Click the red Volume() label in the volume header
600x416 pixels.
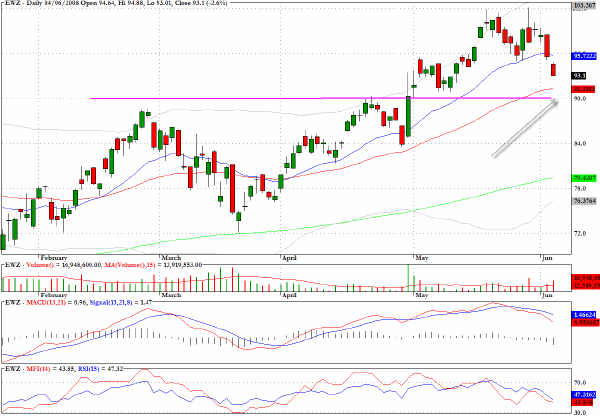pos(40,265)
